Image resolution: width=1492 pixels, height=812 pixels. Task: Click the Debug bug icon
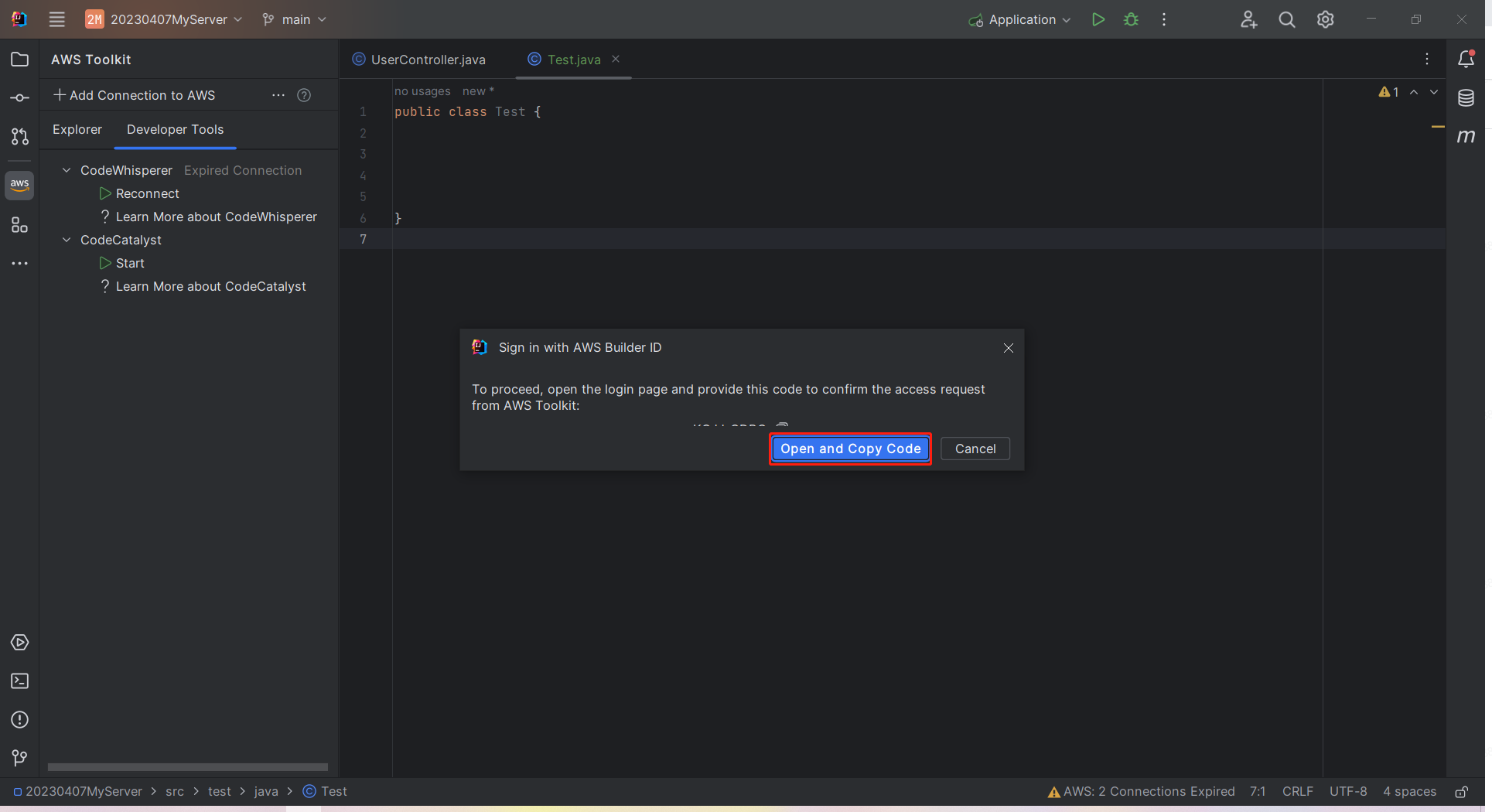pyautogui.click(x=1131, y=20)
